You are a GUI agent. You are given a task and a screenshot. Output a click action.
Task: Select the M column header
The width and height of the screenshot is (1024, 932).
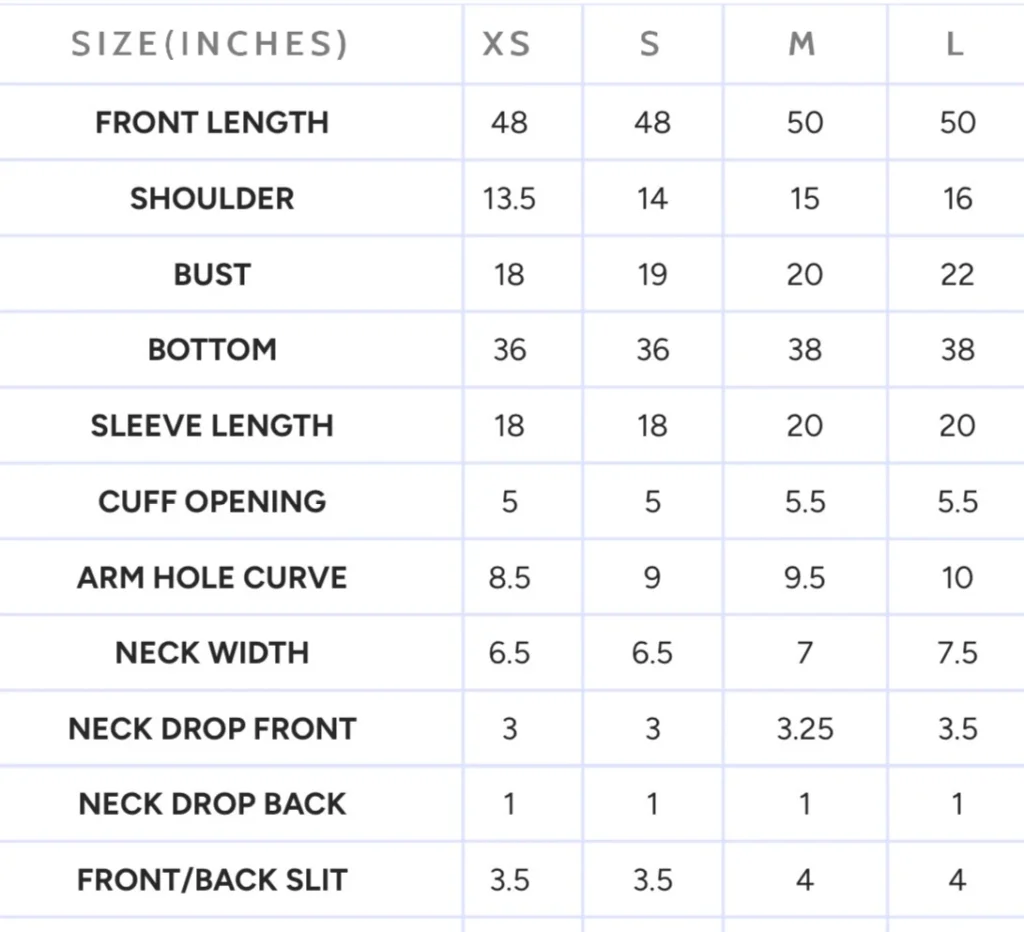[802, 45]
